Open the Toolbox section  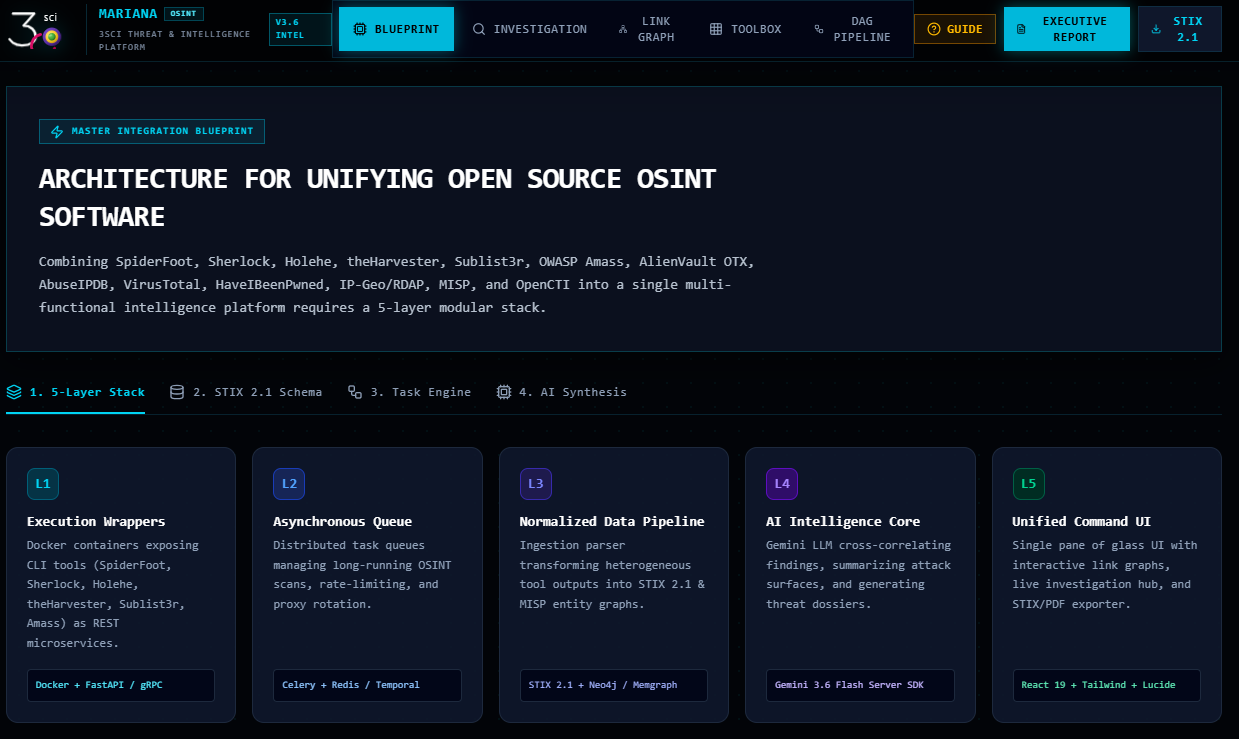pyautogui.click(x=745, y=29)
